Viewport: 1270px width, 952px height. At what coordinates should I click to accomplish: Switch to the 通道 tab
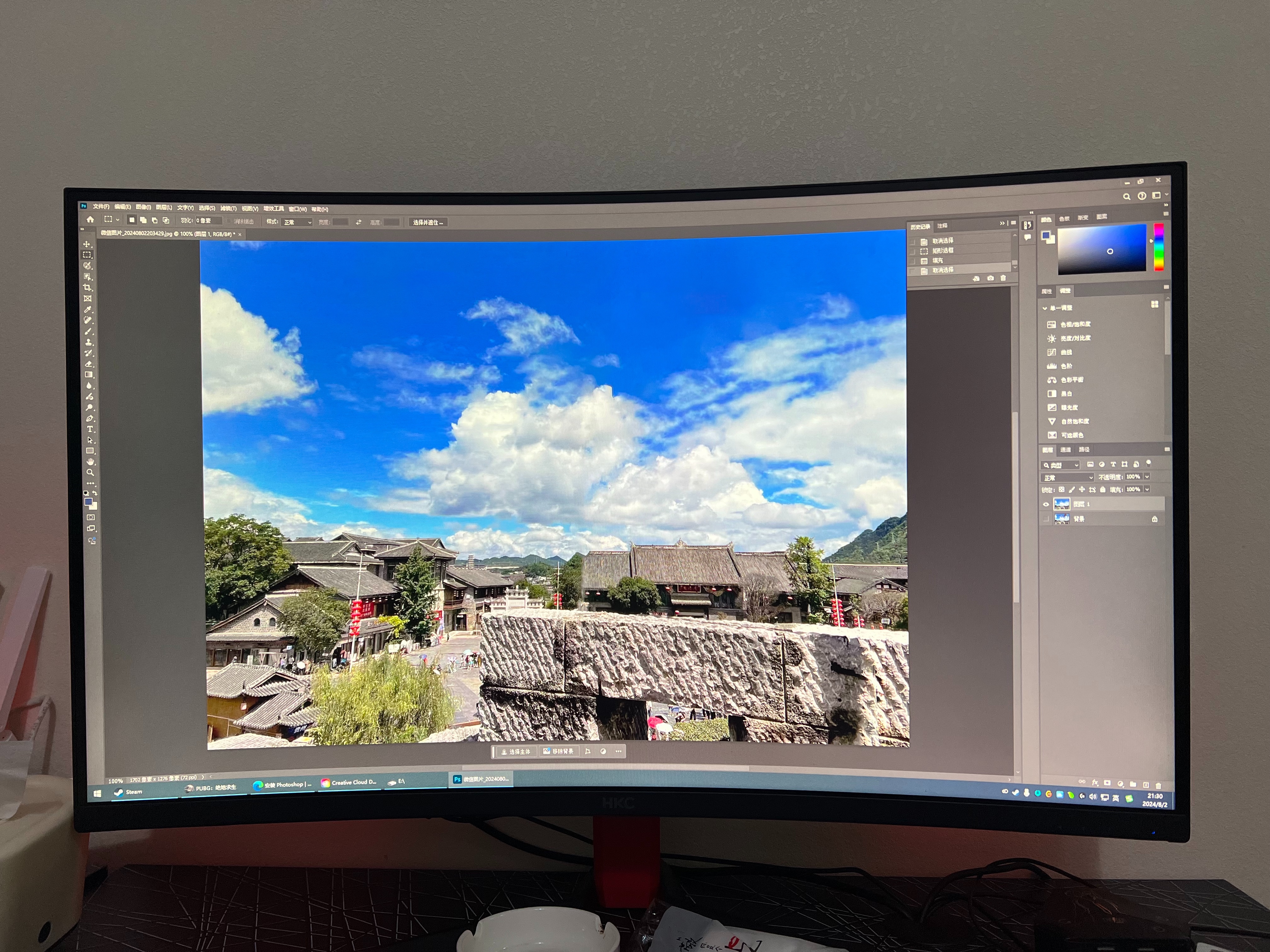click(x=1065, y=450)
